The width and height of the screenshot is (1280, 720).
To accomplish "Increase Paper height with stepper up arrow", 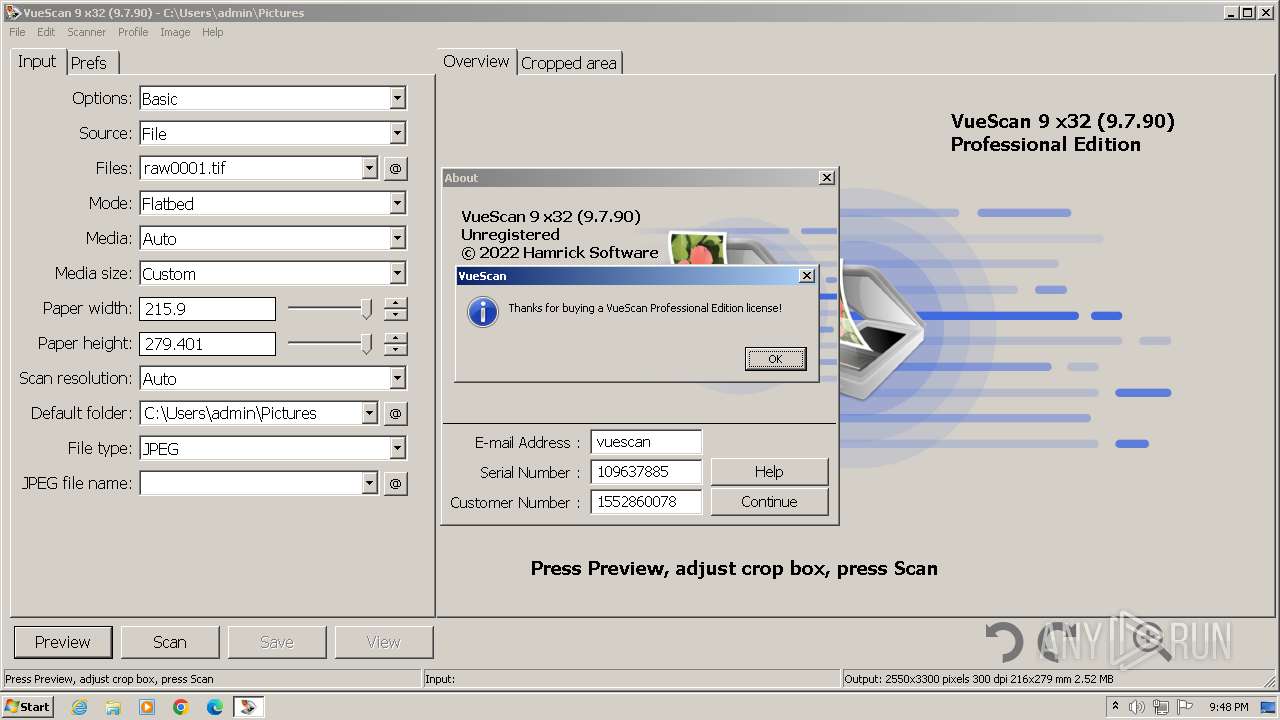I will [396, 338].
